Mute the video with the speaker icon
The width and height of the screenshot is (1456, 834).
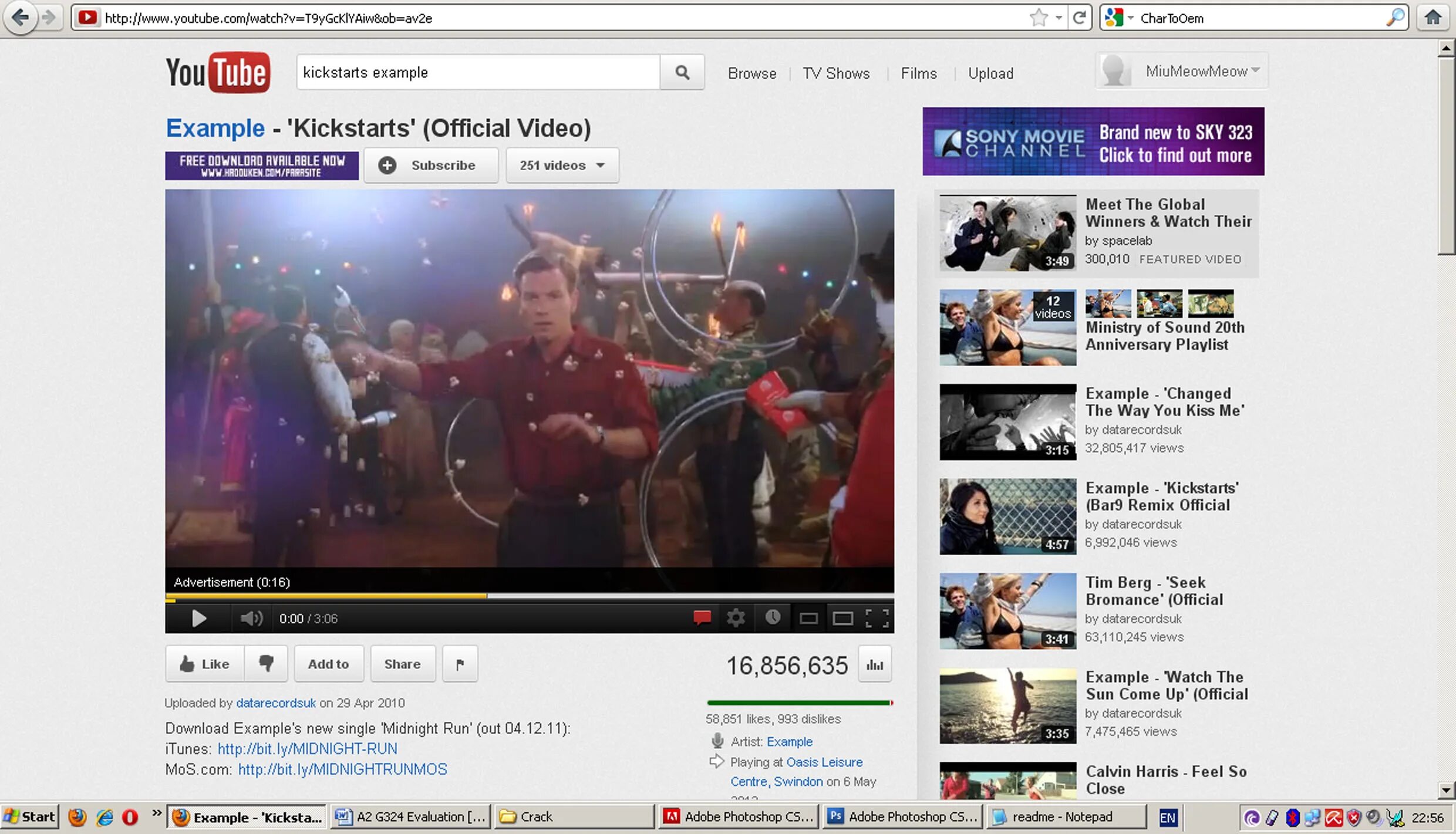(x=251, y=619)
